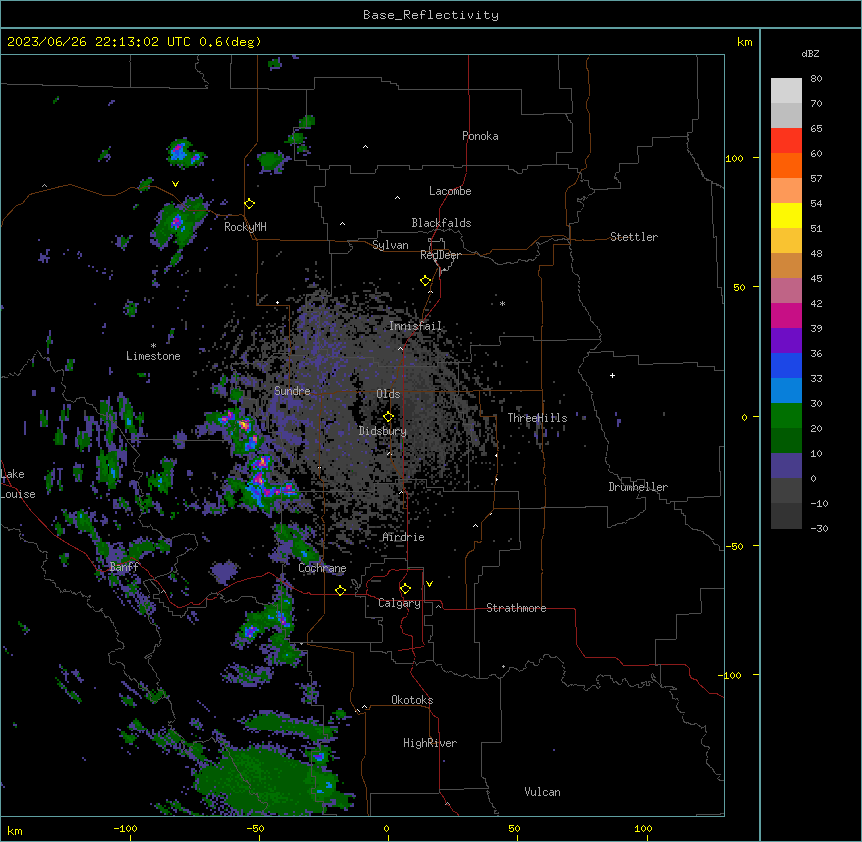Select the RedDeer label
Viewport: 862px width, 842px height.
440,256
